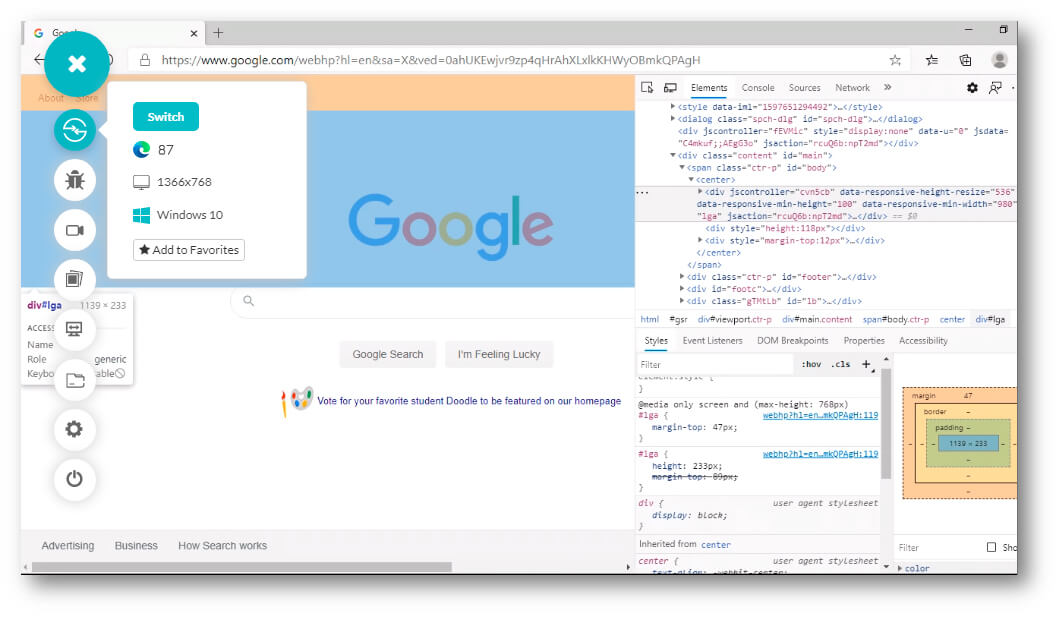Viewport: 1060px width, 617px height.
Task: Toggle the :hov element state pane
Action: click(x=812, y=364)
